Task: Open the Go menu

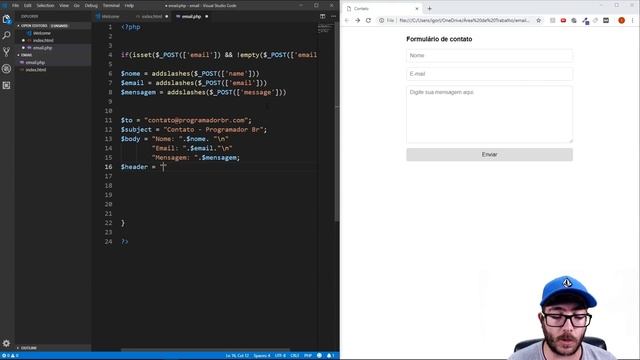Action: (x=77, y=6)
